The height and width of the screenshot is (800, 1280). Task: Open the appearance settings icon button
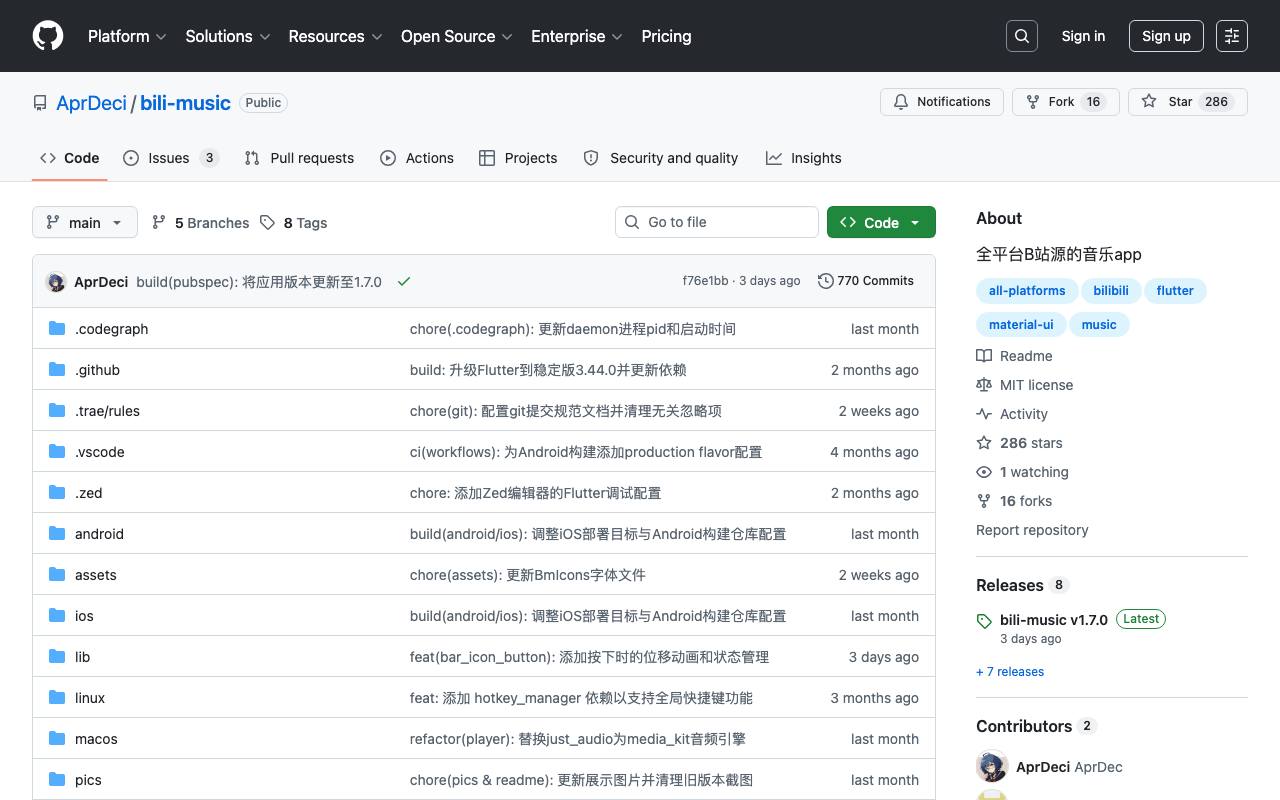click(x=1232, y=36)
